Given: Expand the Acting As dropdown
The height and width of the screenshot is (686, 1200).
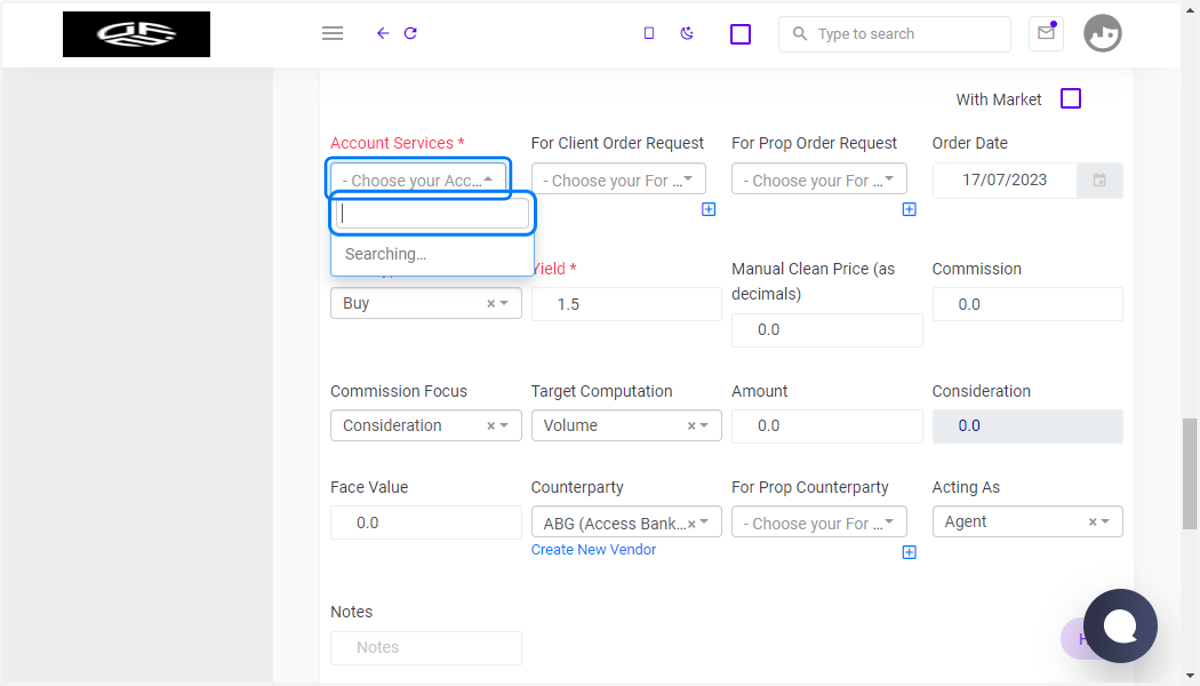Looking at the screenshot, I should pos(1105,521).
